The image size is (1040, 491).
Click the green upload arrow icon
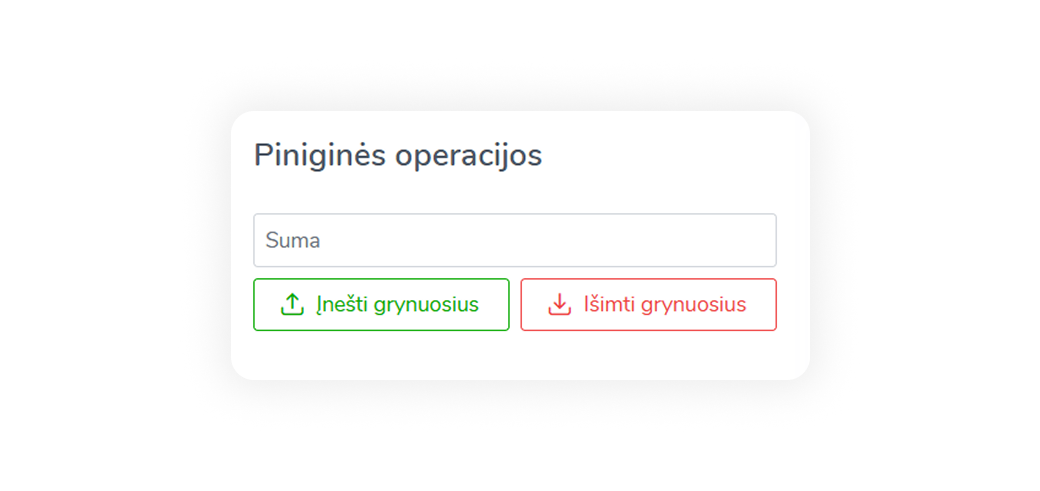click(292, 304)
